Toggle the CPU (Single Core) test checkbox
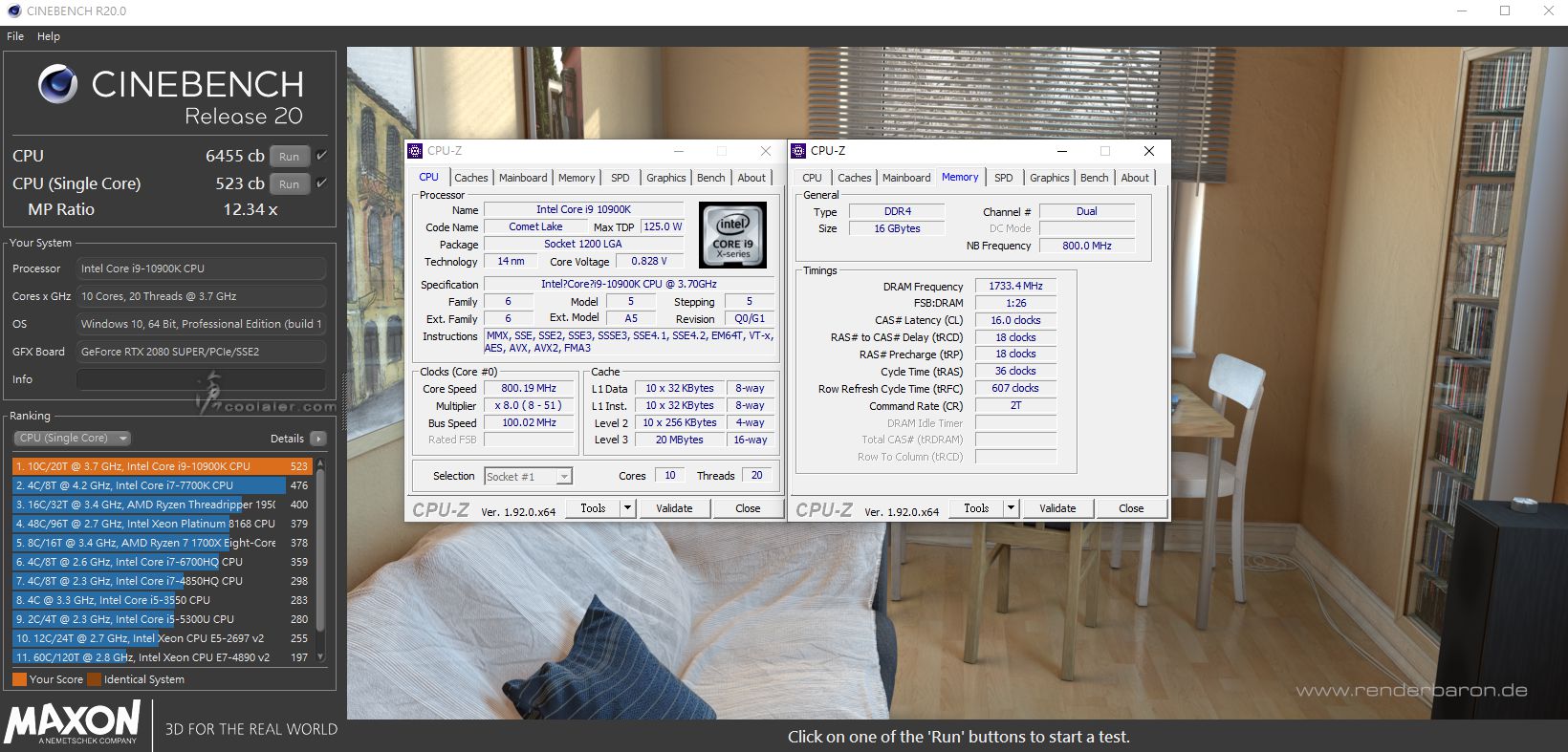The height and width of the screenshot is (752, 1568). pos(321,183)
